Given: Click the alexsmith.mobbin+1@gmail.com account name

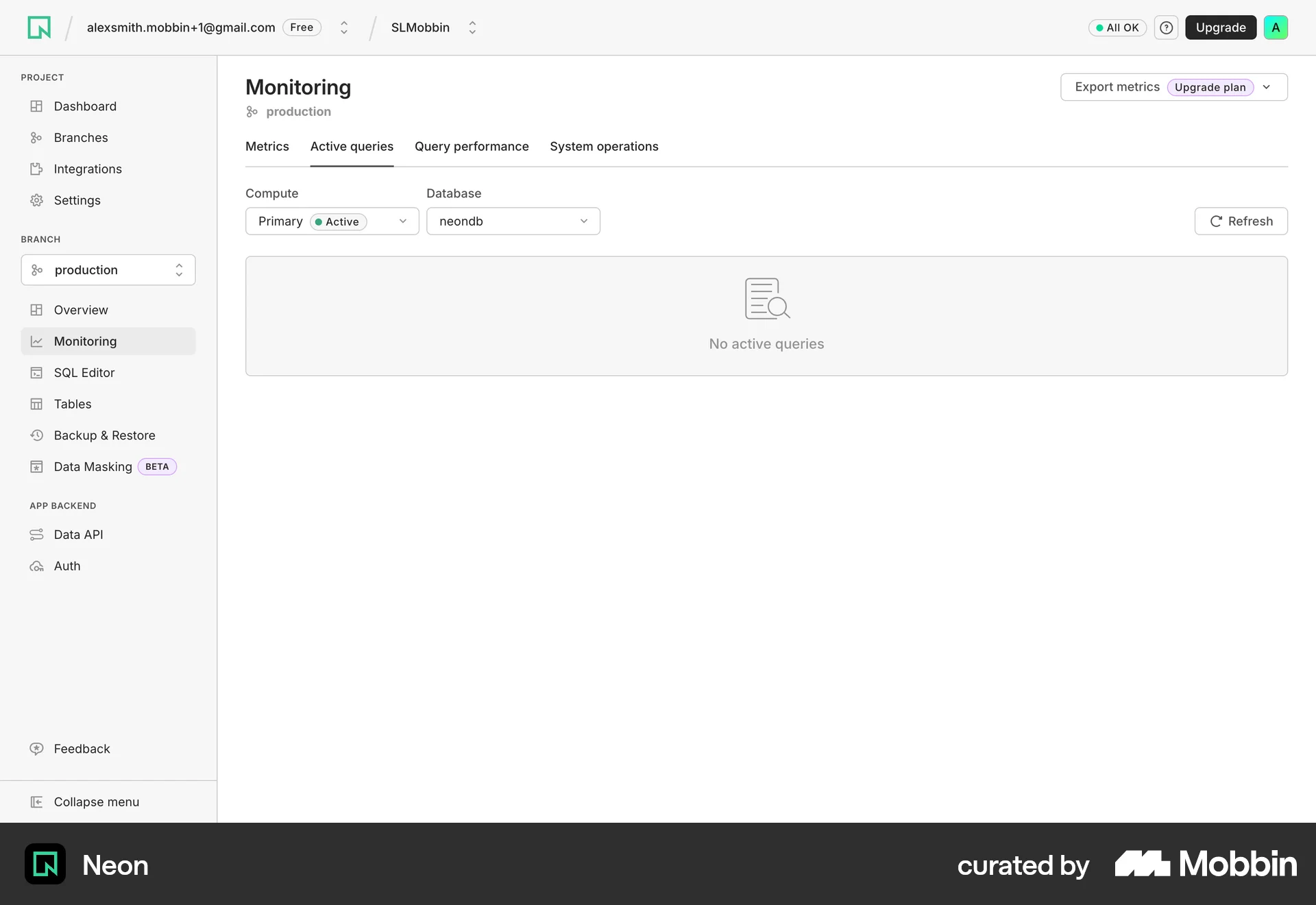Looking at the screenshot, I should [x=181, y=27].
